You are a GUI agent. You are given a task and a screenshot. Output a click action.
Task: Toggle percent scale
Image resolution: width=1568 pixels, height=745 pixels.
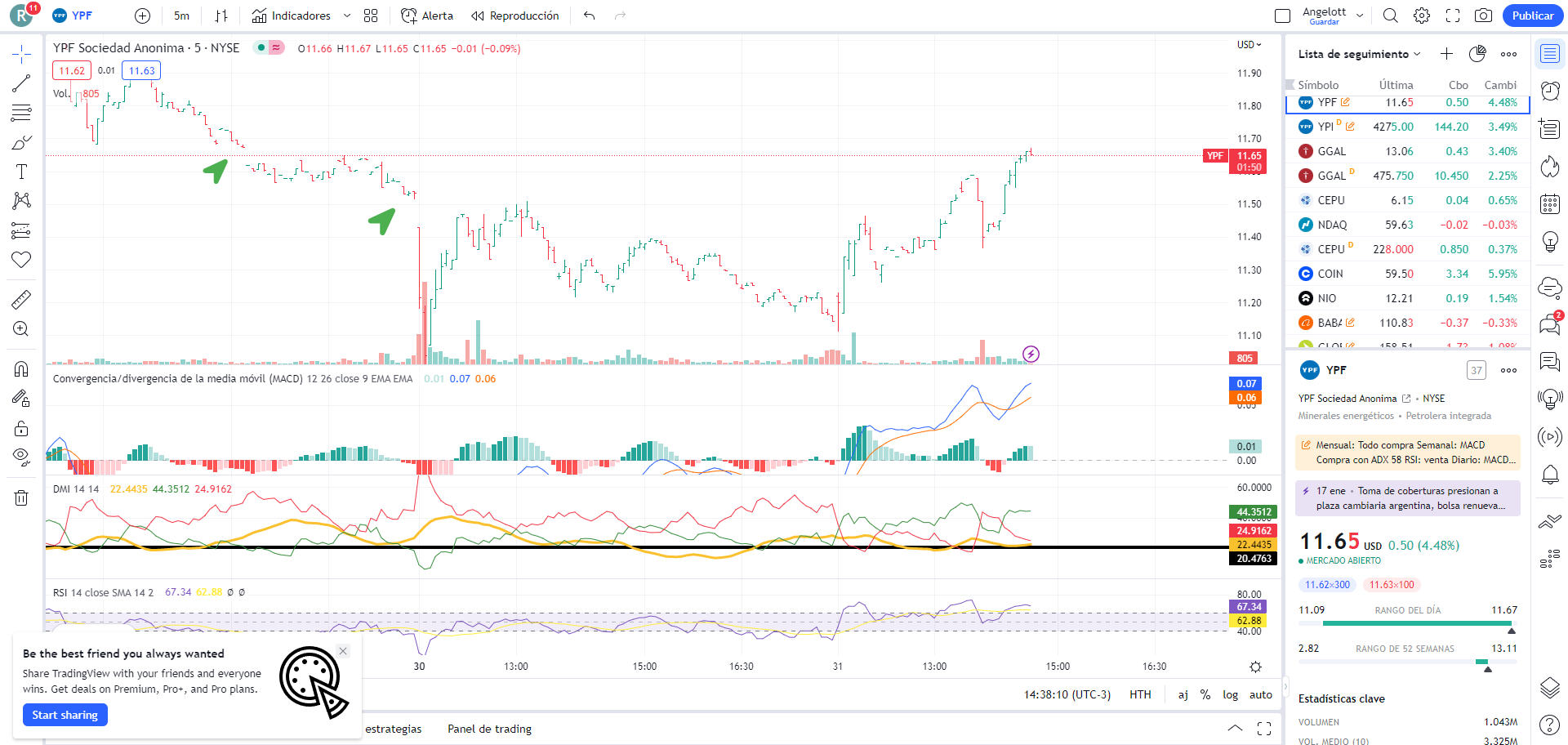(1205, 694)
